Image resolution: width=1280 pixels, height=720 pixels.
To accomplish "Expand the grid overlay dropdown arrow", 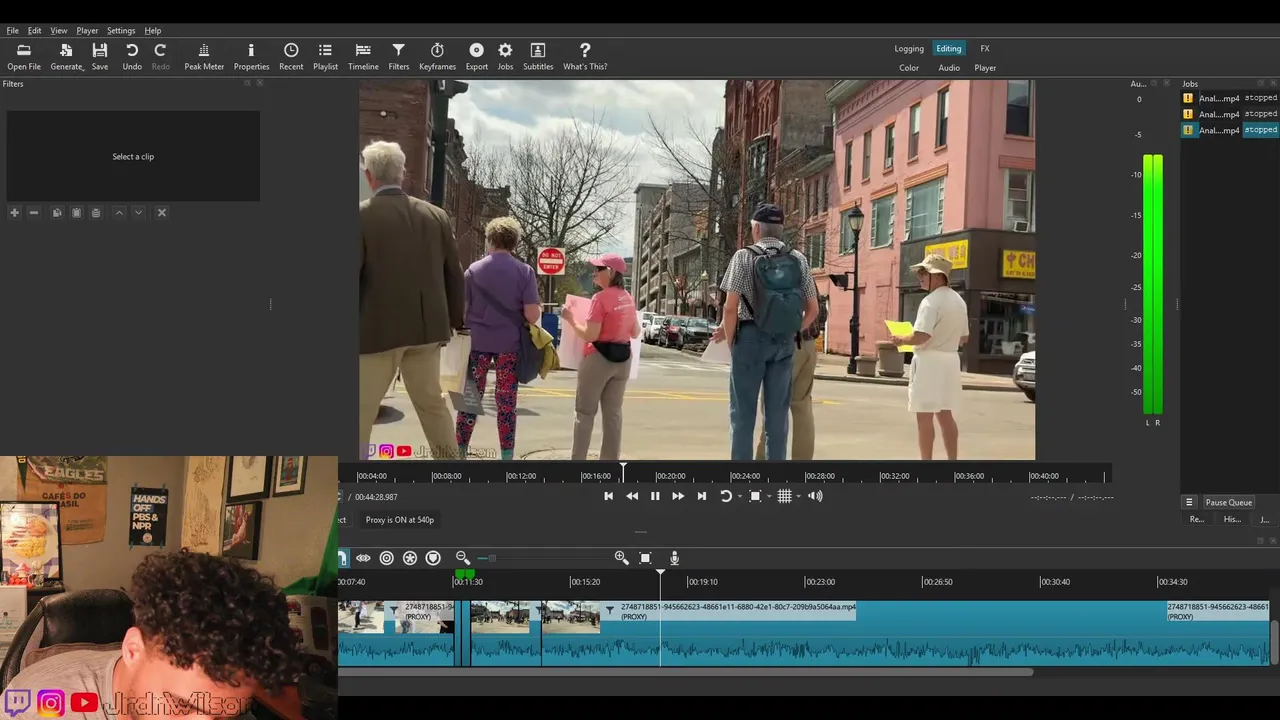I will (798, 497).
